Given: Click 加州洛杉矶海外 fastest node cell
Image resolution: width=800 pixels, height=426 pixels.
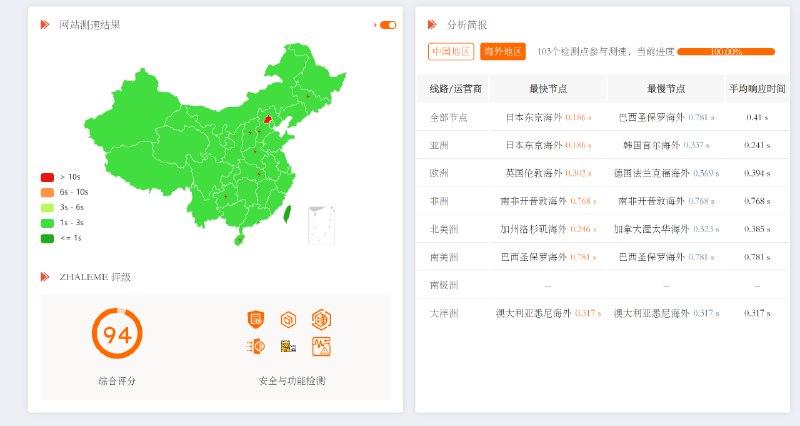Looking at the screenshot, I should [548, 230].
